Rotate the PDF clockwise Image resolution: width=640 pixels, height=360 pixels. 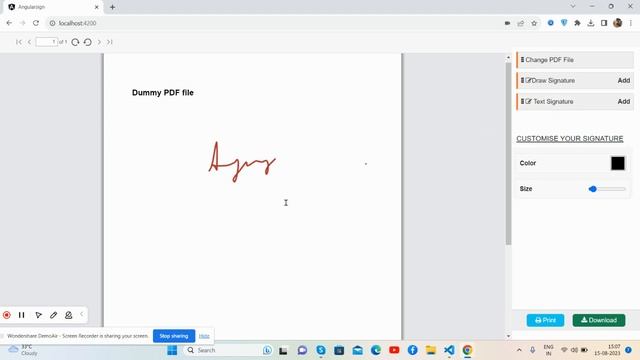click(75, 42)
